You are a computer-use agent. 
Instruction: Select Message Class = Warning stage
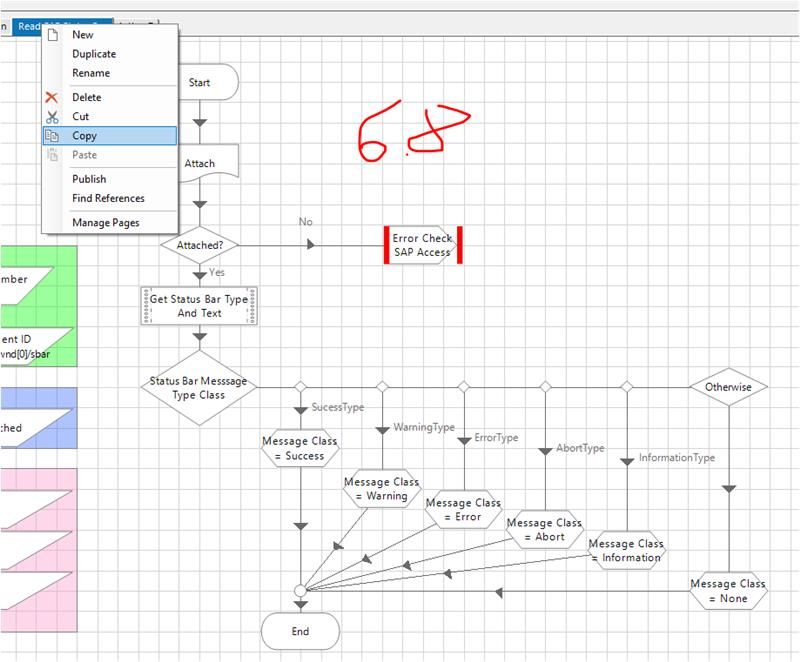382,489
